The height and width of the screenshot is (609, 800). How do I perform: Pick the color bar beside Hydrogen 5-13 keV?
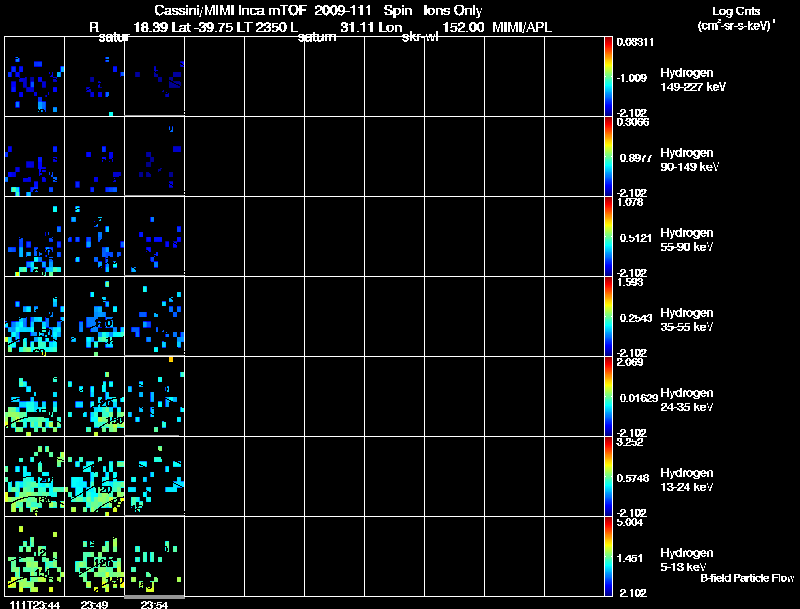[608, 556]
